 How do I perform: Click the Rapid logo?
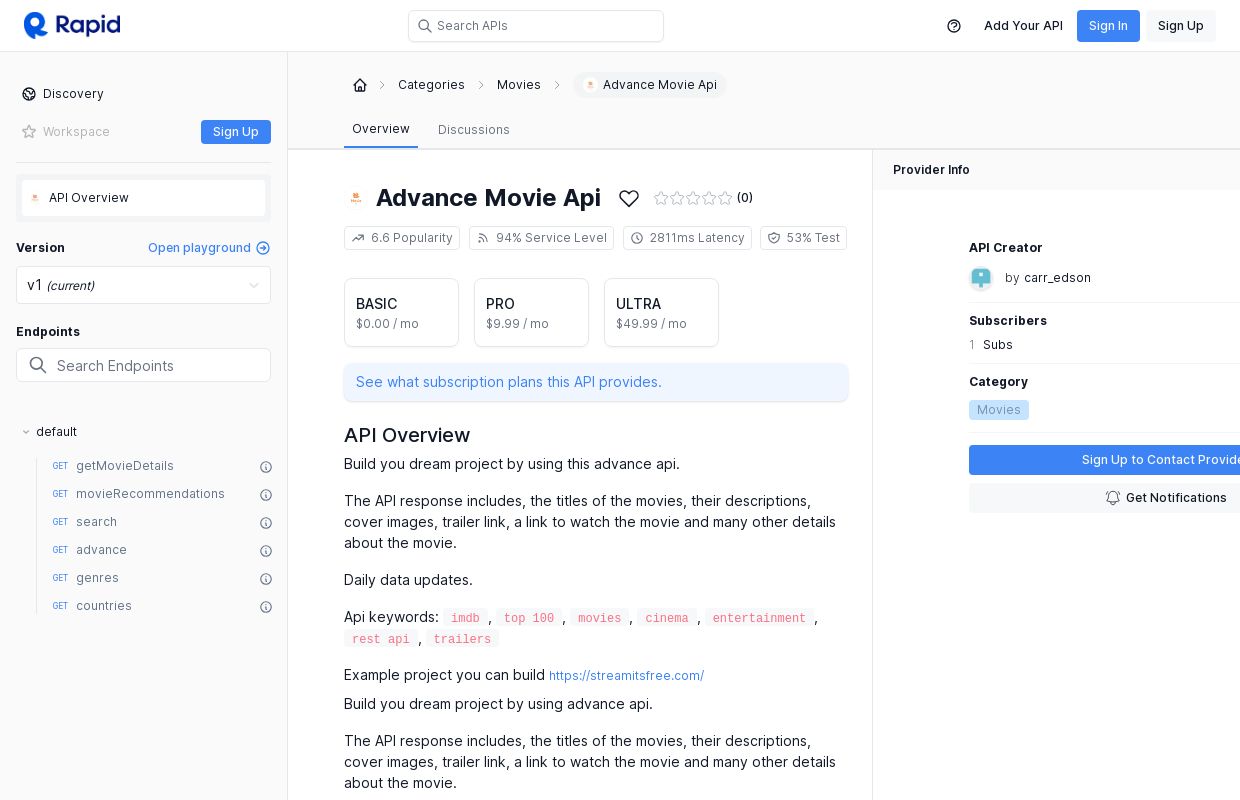tap(72, 25)
